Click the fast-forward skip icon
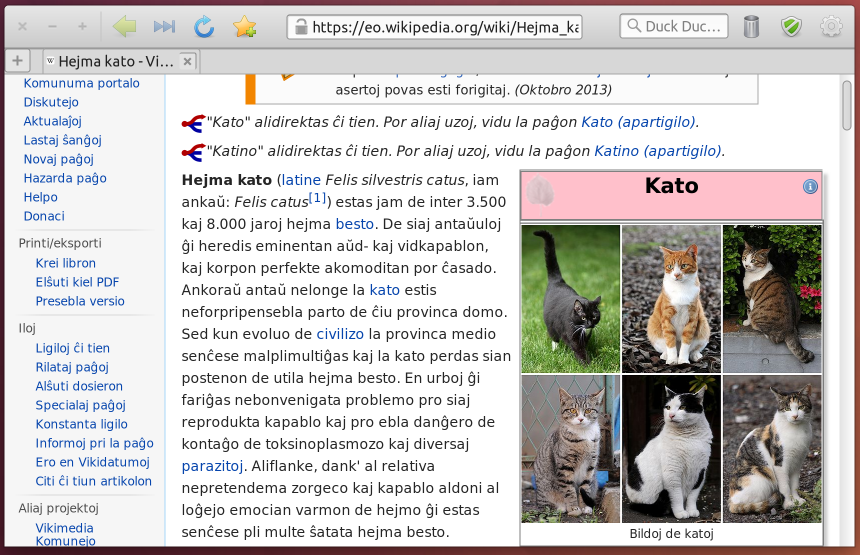Viewport: 860px width, 555px height. (x=164, y=26)
